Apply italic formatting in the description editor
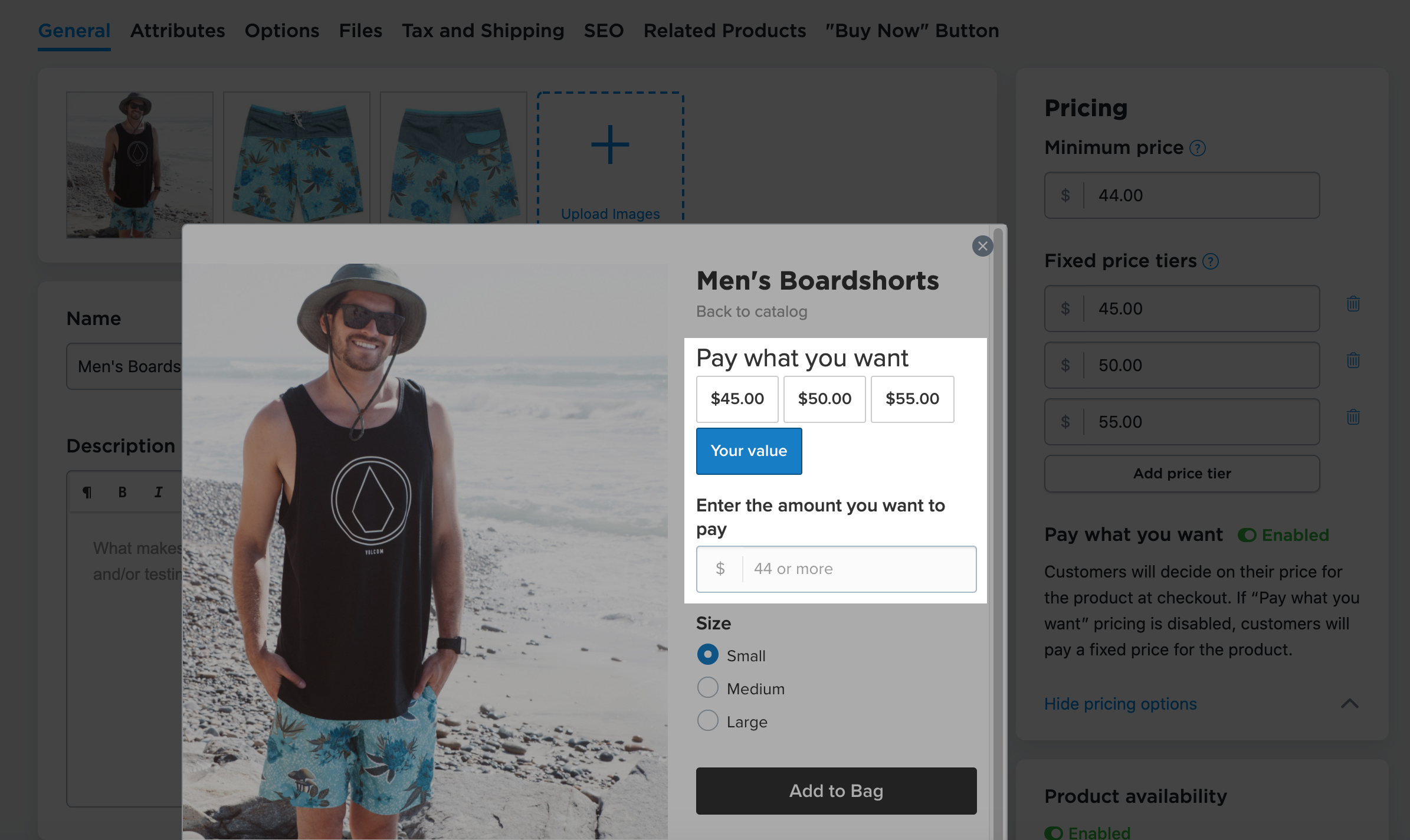1410x840 pixels. [x=158, y=491]
